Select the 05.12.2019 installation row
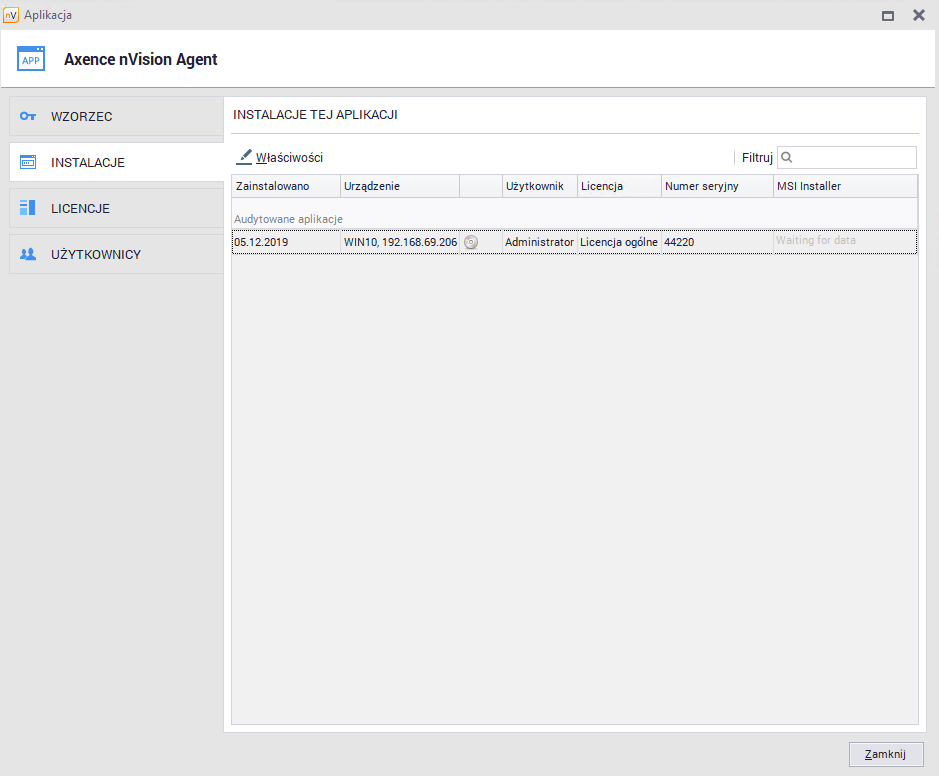939x776 pixels. click(x=285, y=242)
